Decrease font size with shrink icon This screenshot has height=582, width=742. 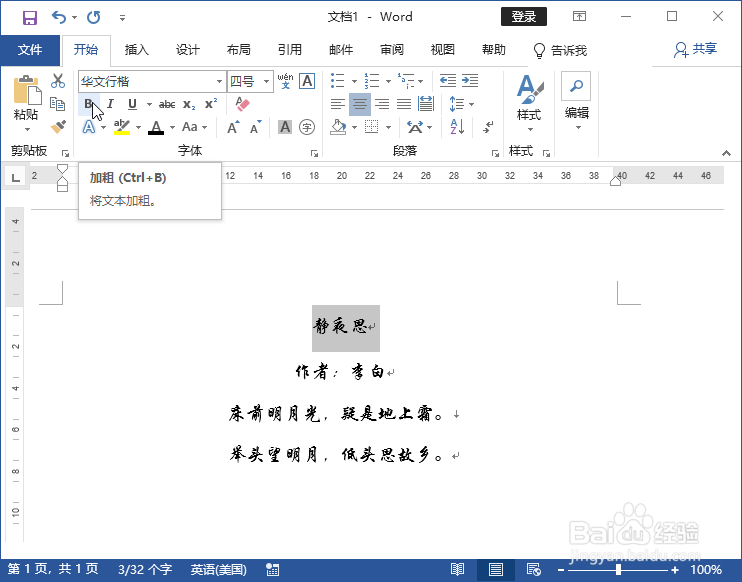click(256, 127)
